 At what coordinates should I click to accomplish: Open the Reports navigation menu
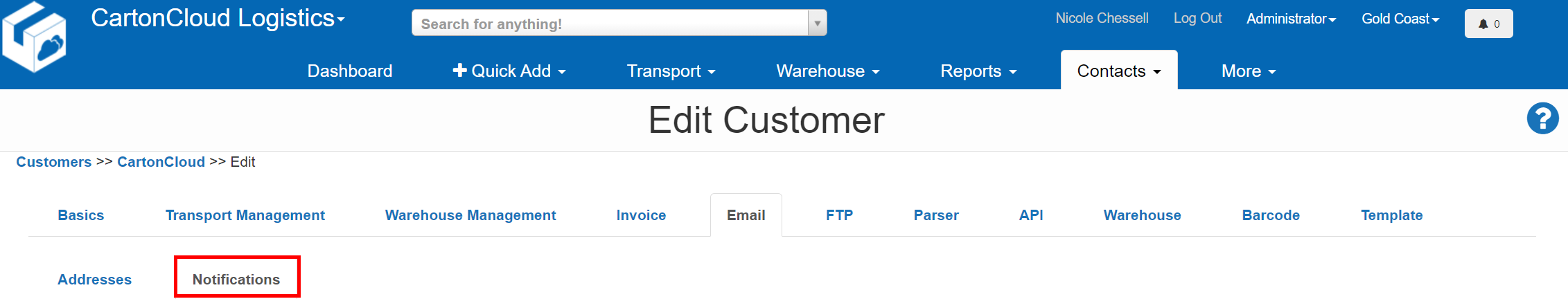point(978,71)
